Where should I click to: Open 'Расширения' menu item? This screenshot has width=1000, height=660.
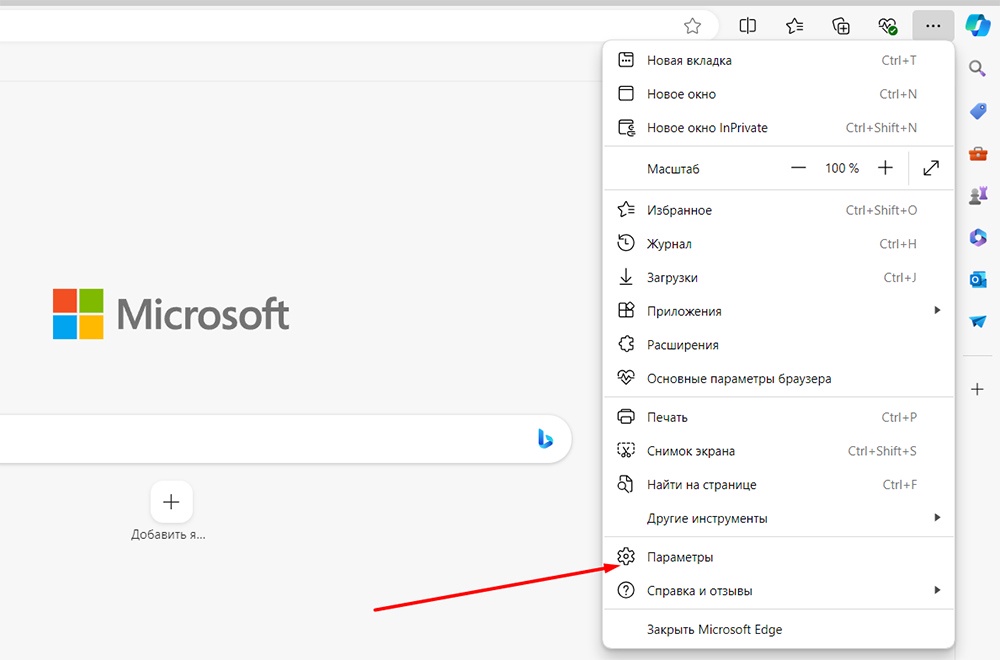(x=778, y=345)
